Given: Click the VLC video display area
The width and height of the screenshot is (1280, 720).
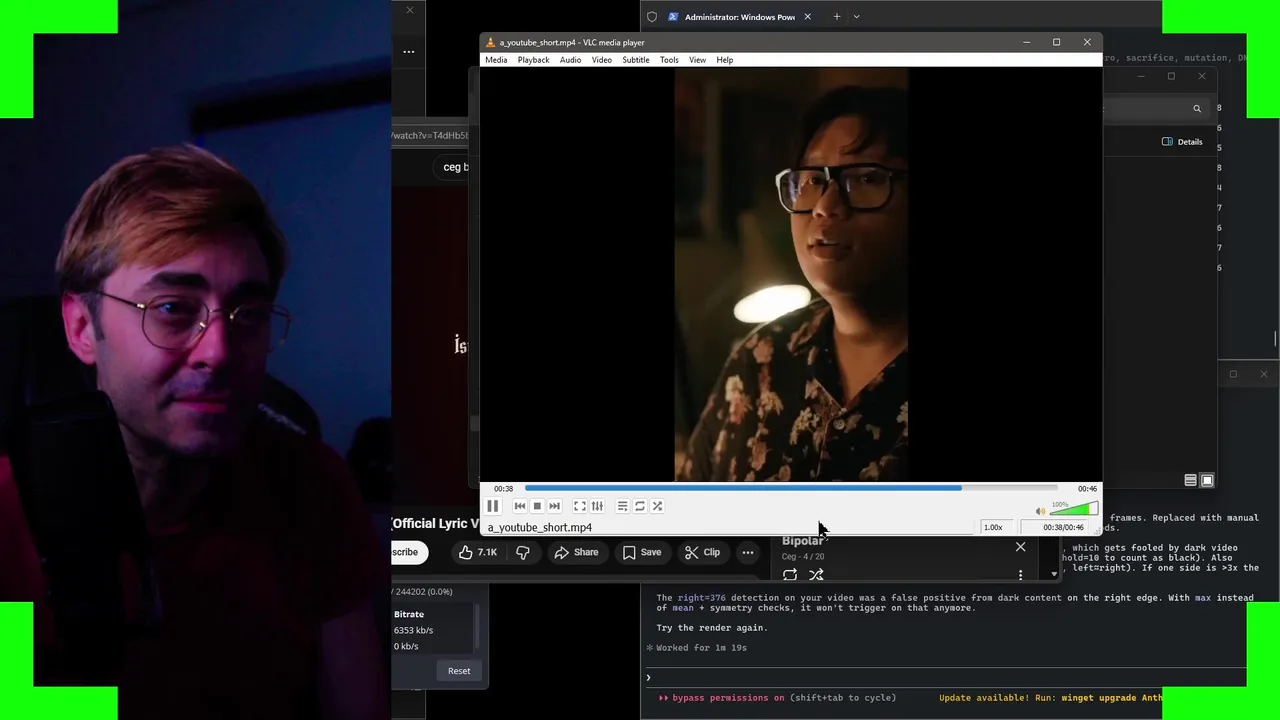Looking at the screenshot, I should (x=791, y=274).
